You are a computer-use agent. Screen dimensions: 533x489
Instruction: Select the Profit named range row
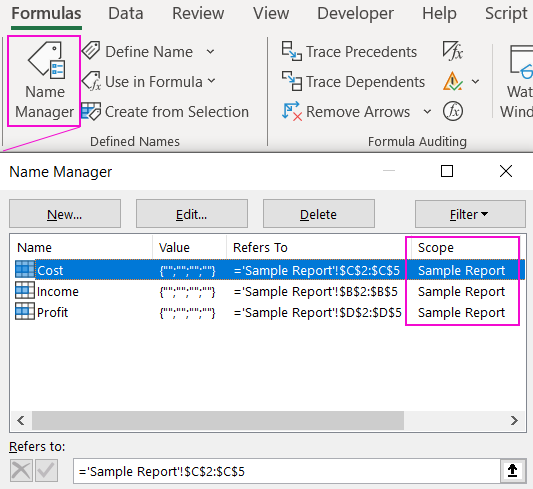270,312
